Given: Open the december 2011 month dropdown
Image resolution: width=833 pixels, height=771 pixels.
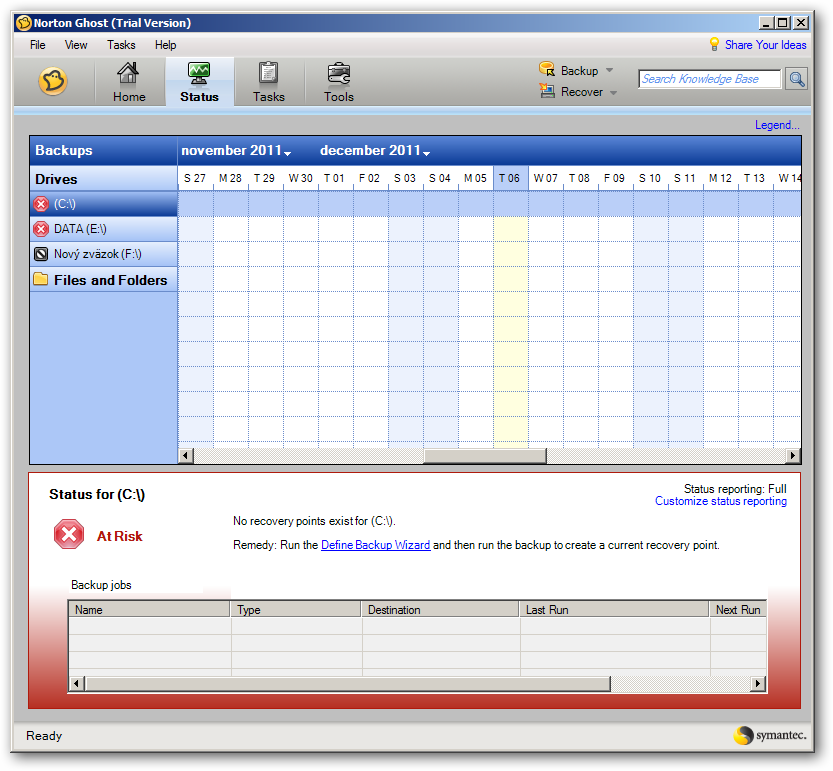Looking at the screenshot, I should pos(426,153).
